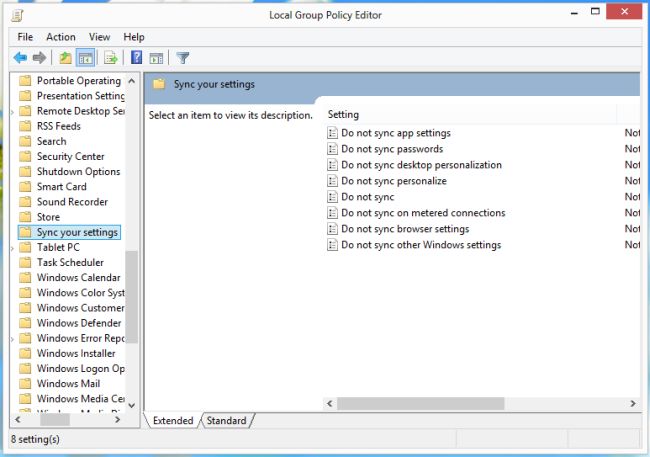
Task: Open the File menu
Action: (25, 37)
